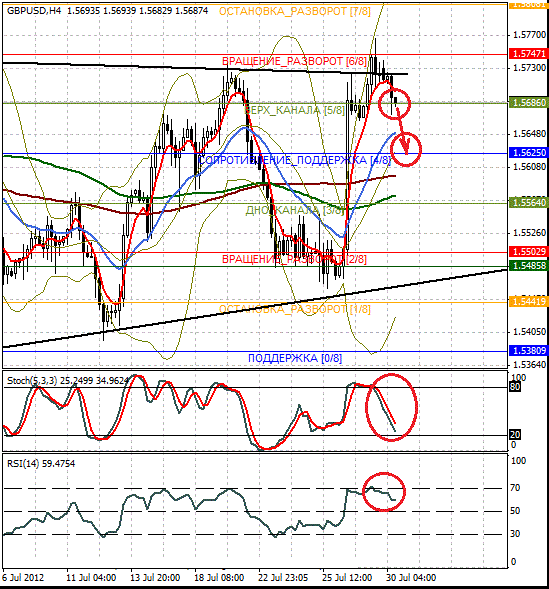549x589 pixels.
Task: Click the GBPUSD,H4 chart title text
Action: tap(34, 11)
